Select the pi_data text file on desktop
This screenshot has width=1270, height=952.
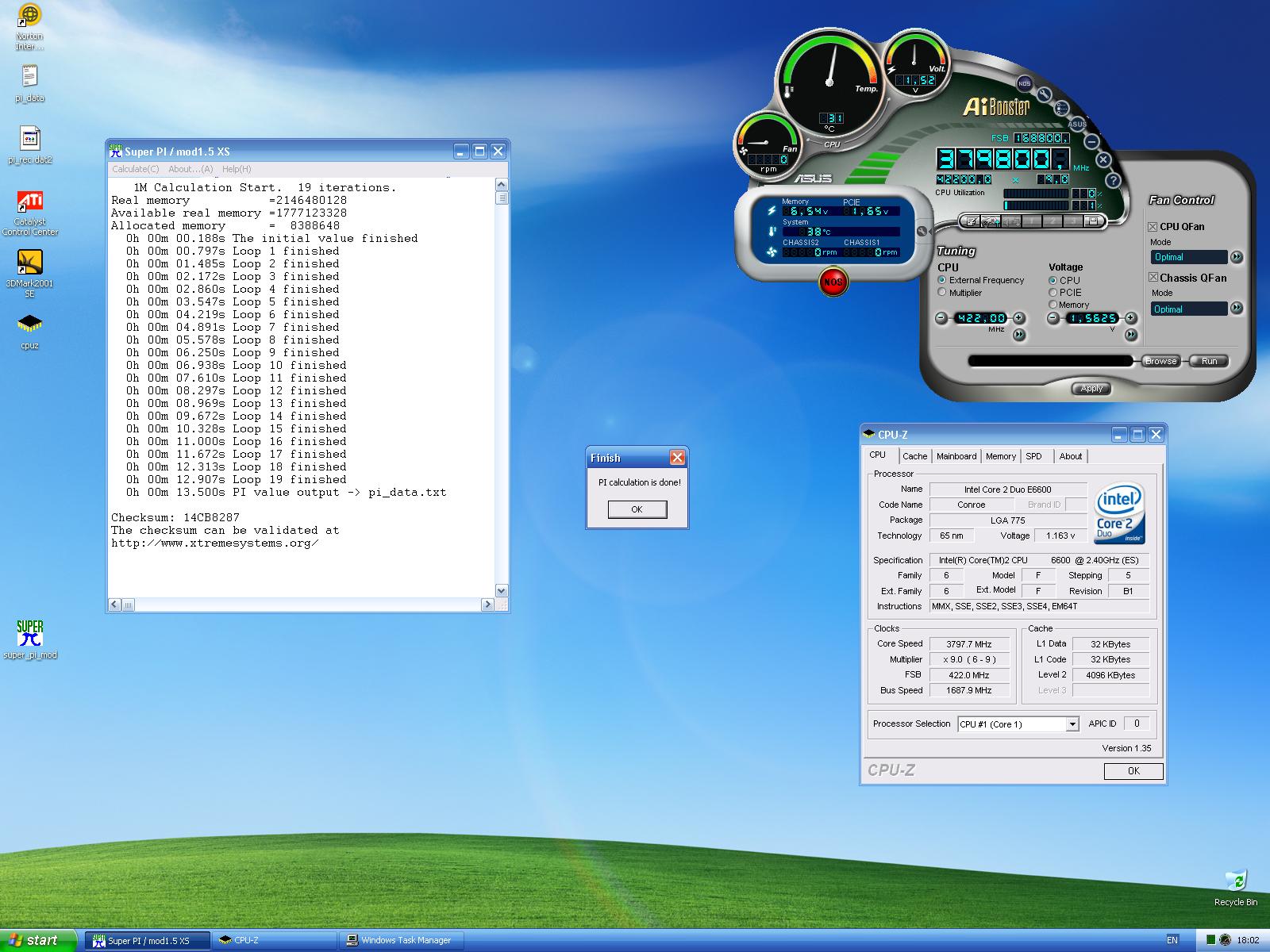click(29, 83)
